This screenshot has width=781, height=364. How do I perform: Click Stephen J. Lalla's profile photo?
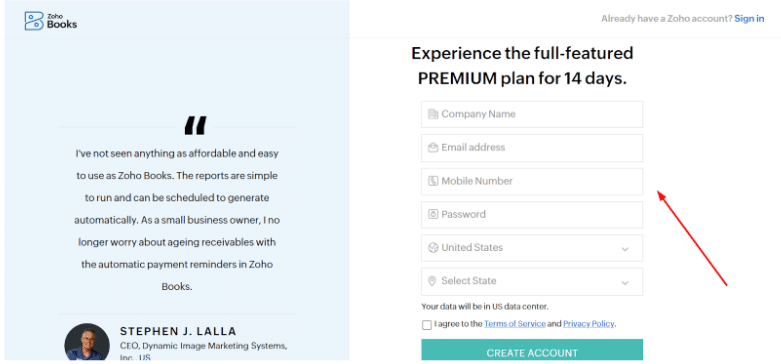pyautogui.click(x=87, y=342)
